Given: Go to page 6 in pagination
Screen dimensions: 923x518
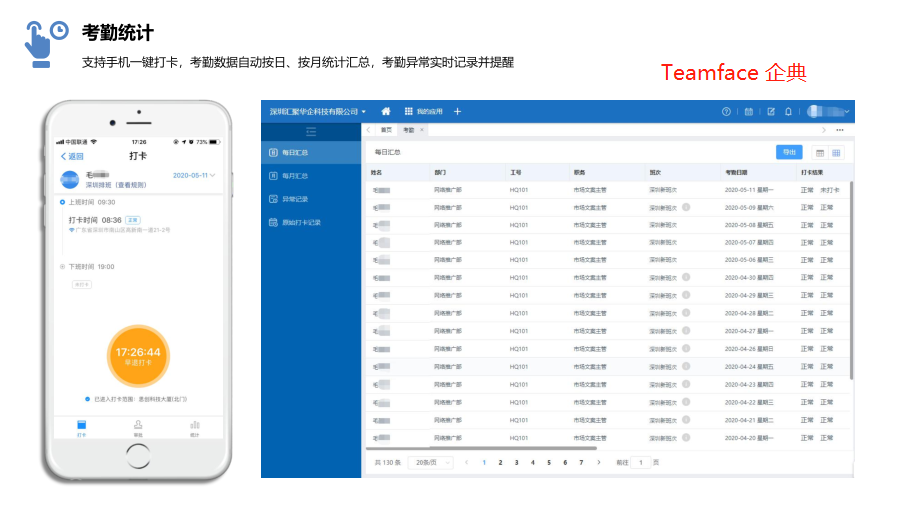Looking at the screenshot, I should (x=565, y=463).
